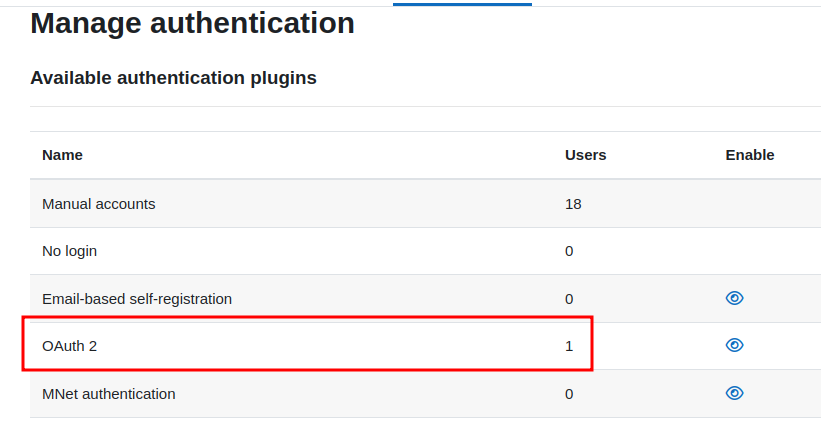Click MNet authentication user count 0

point(569,394)
